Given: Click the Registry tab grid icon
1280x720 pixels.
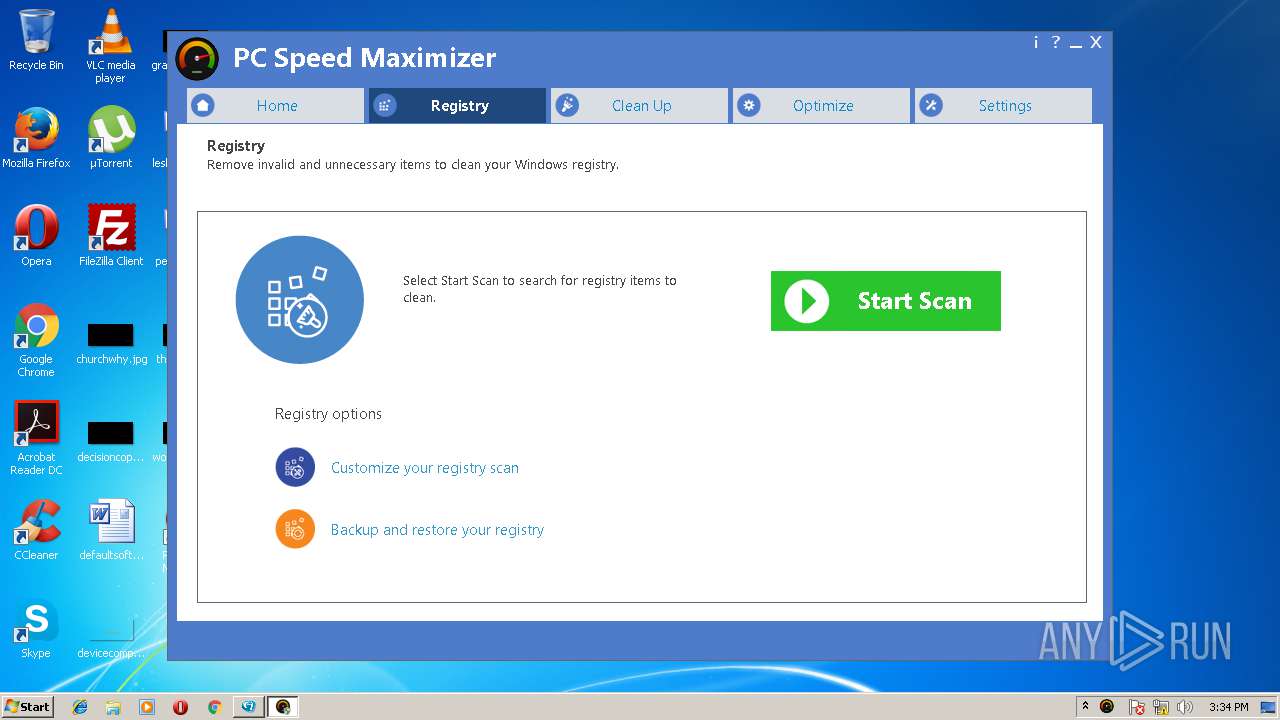Looking at the screenshot, I should tap(385, 105).
